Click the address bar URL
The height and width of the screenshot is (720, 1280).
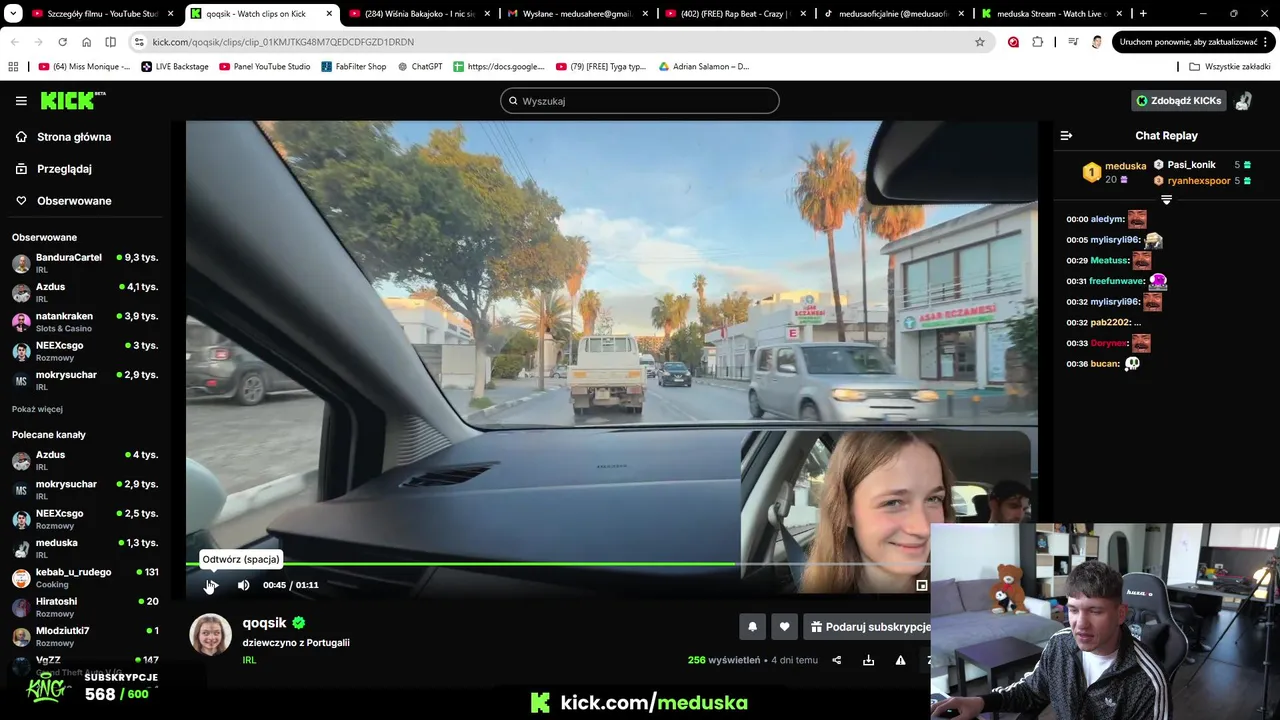click(283, 42)
